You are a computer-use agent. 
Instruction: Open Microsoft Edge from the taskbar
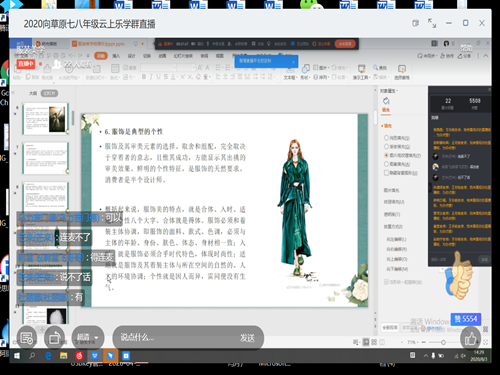click(x=48, y=356)
